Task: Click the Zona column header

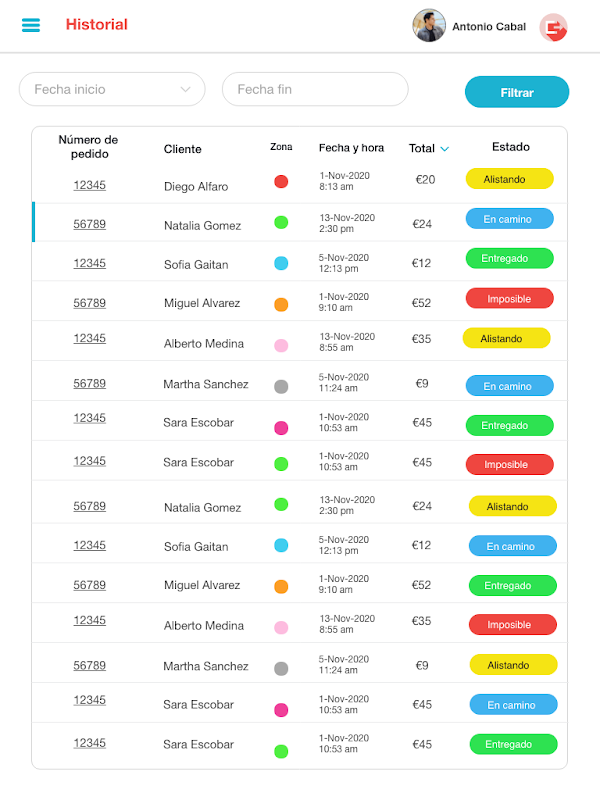Action: click(281, 147)
